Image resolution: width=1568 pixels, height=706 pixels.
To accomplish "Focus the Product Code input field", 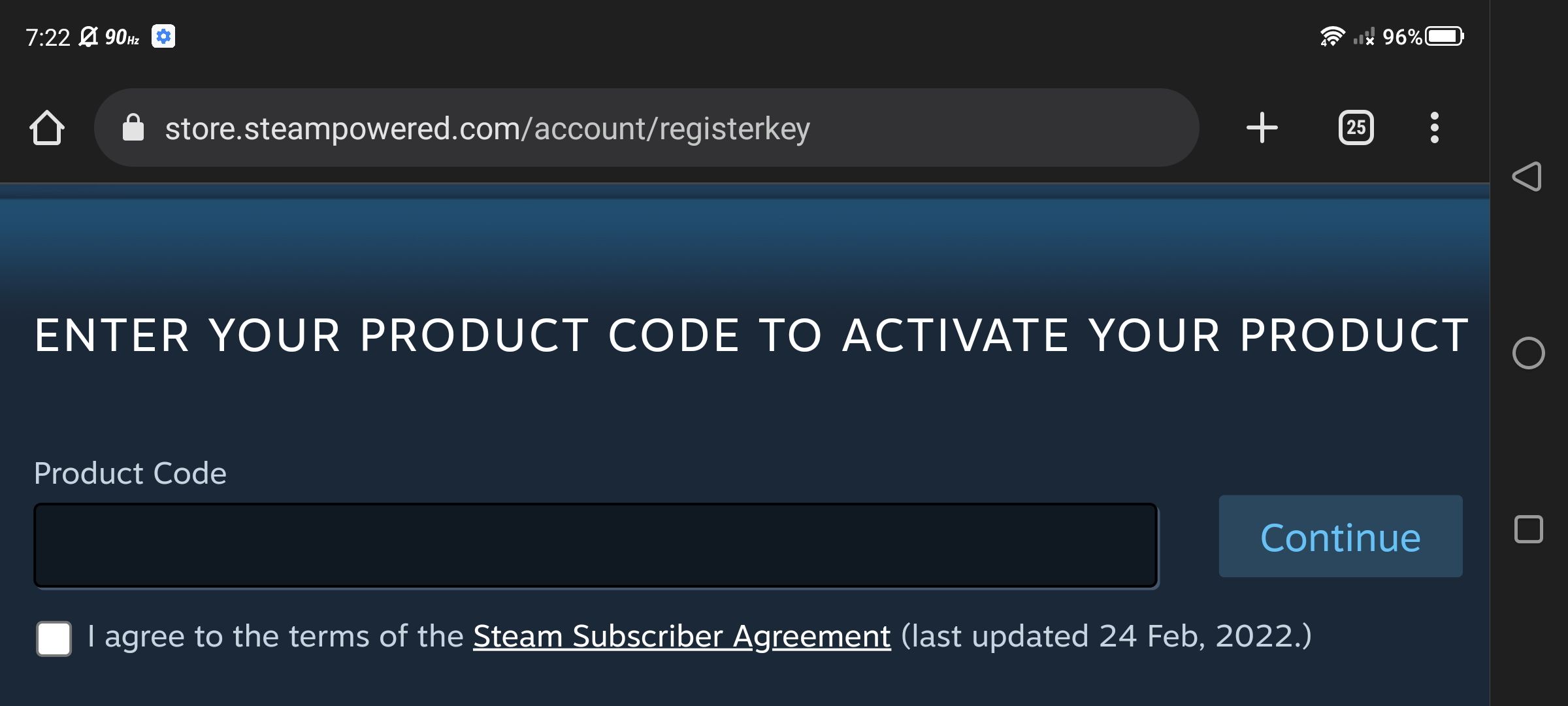I will tap(596, 545).
